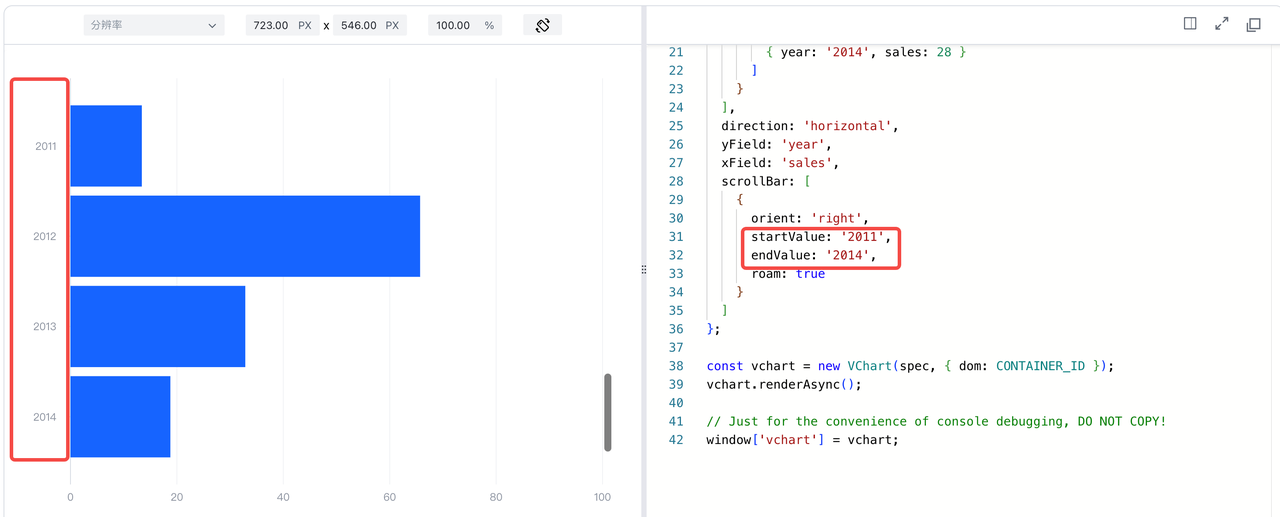Click line number 28 in gutter
Screen dimensions: 1280x517
pos(675,181)
